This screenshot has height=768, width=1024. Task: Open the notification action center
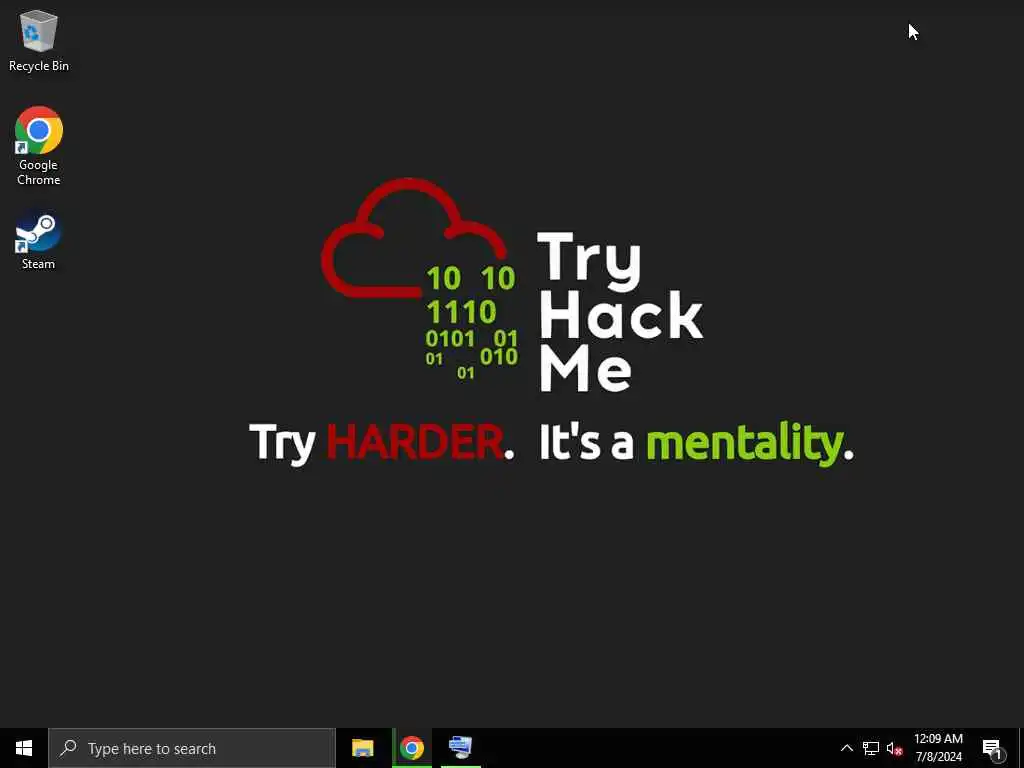[x=992, y=749]
